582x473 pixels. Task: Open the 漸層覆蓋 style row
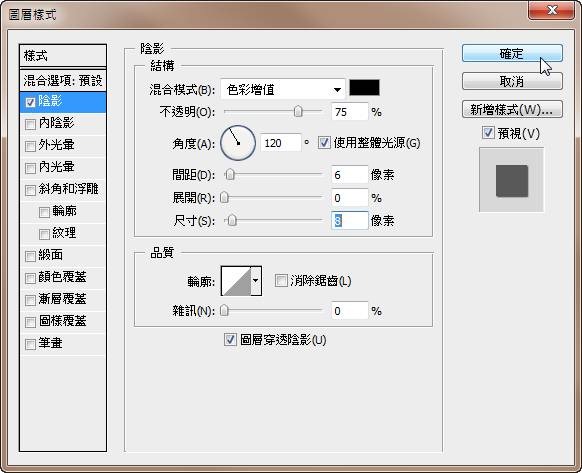(x=63, y=299)
